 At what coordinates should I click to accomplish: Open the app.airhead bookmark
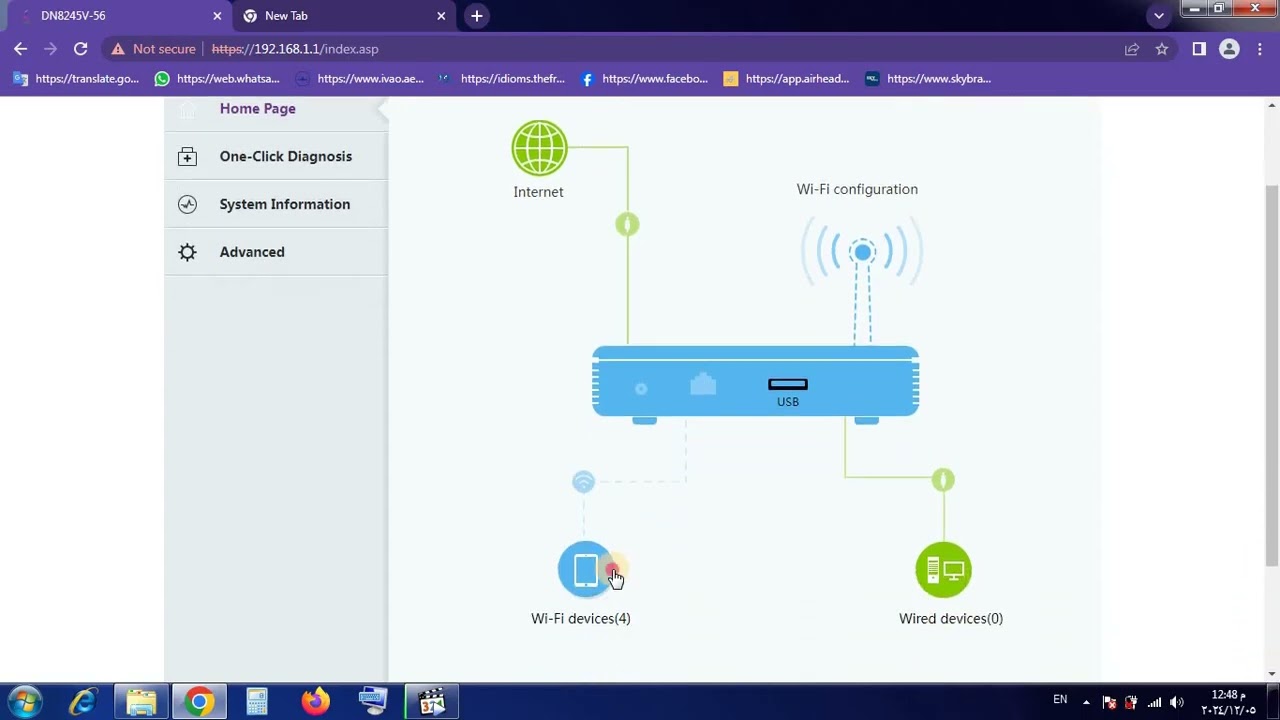pos(787,79)
